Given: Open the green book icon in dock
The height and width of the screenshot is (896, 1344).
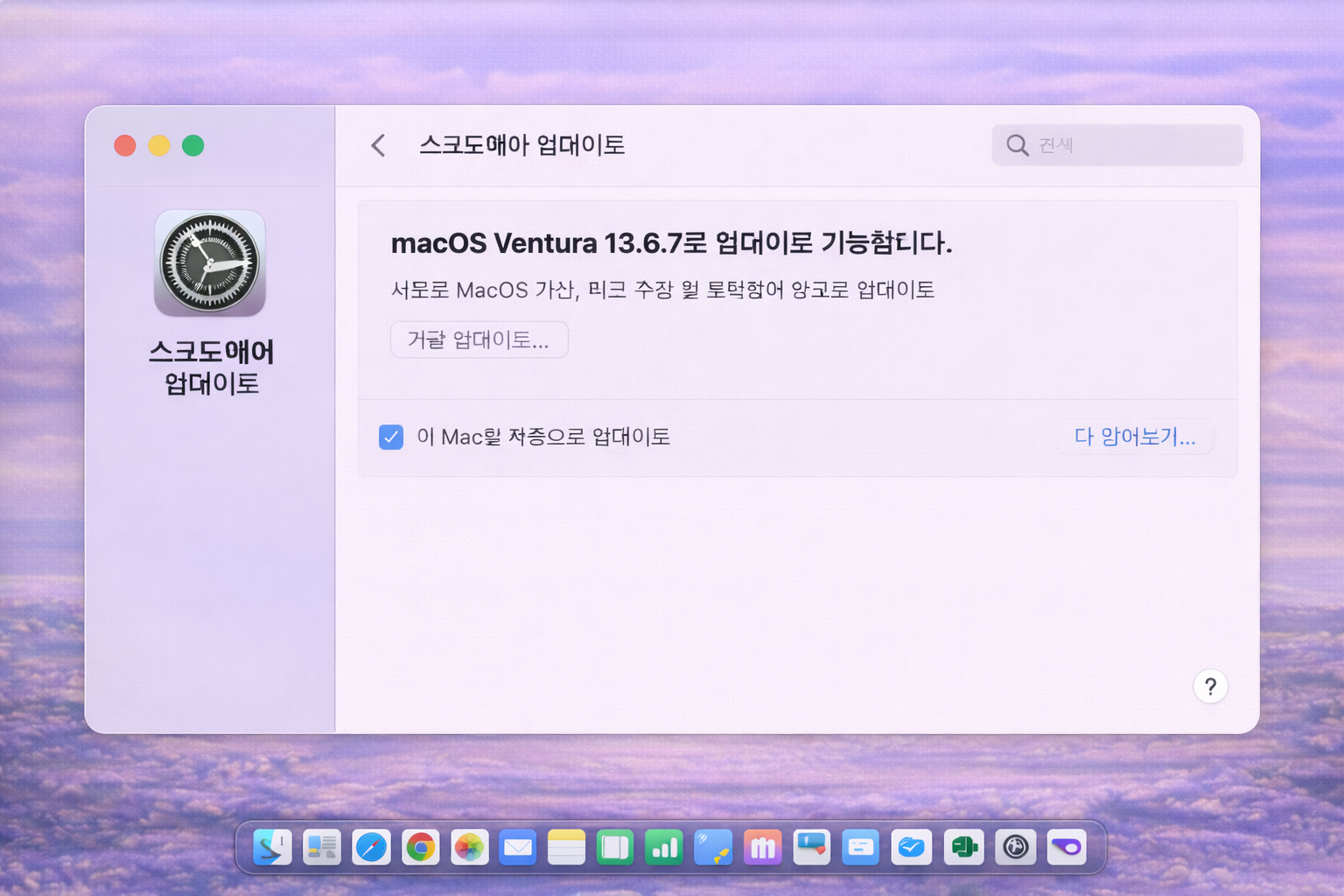Looking at the screenshot, I should (x=615, y=847).
